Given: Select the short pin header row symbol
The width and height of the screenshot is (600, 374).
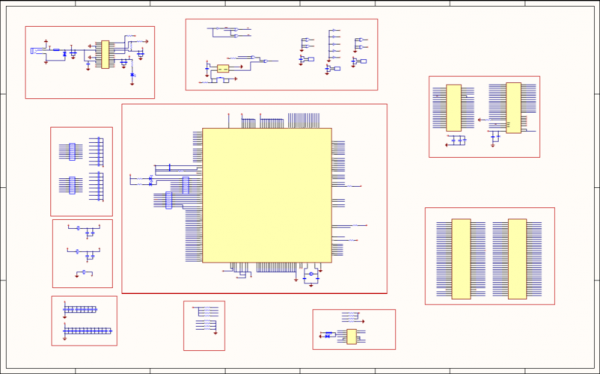Looking at the screenshot, I should click(80, 309).
